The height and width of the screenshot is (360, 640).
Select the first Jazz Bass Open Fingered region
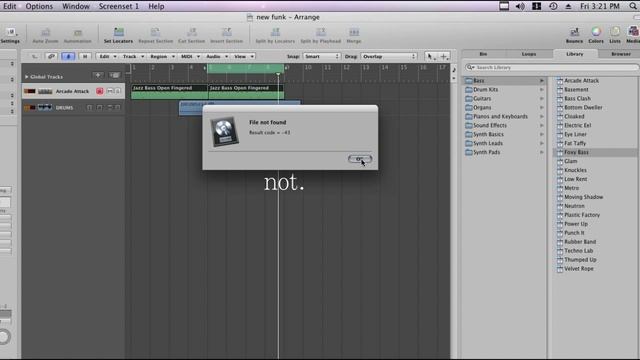[x=170, y=92]
